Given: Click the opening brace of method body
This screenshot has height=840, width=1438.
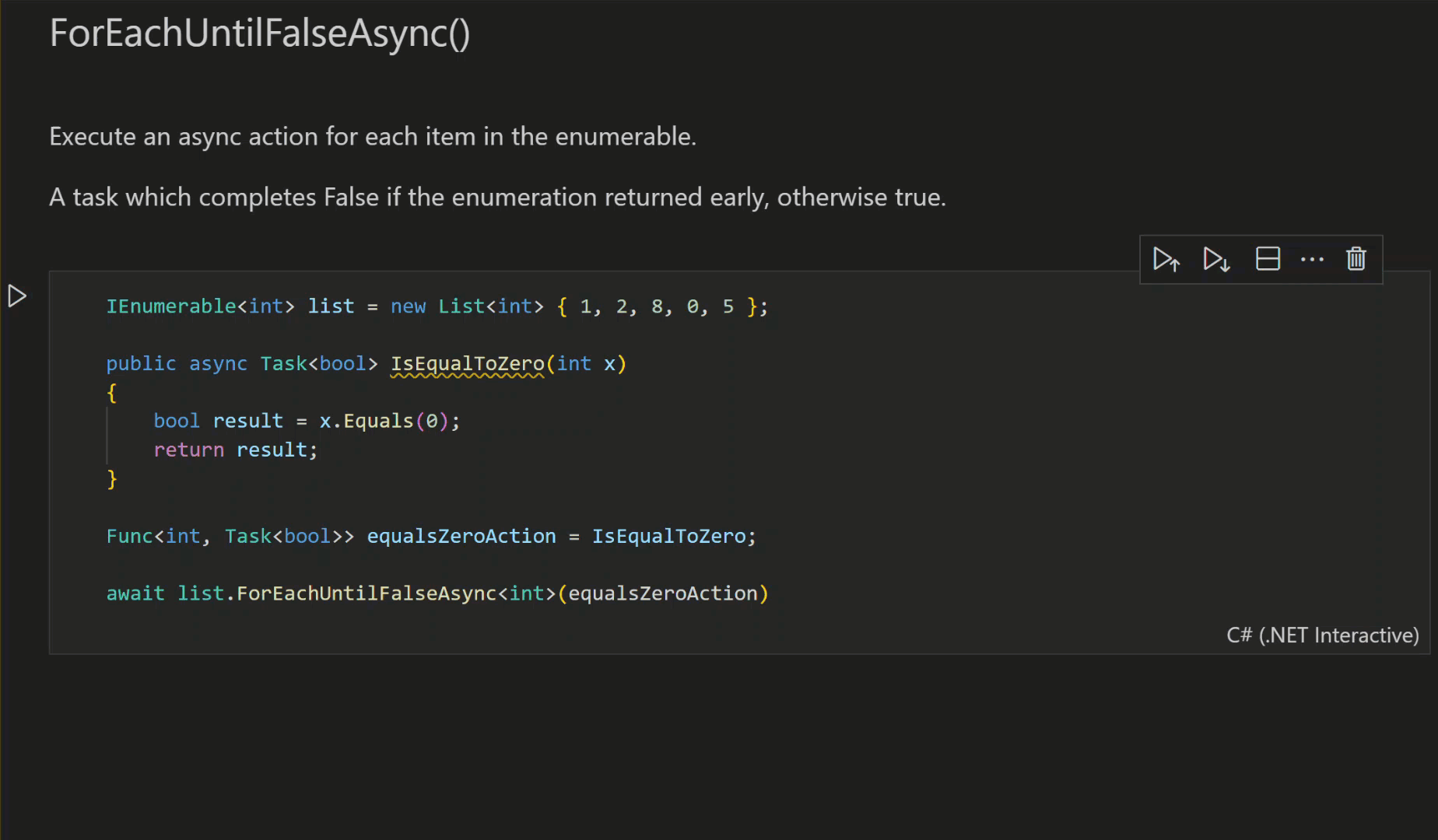Looking at the screenshot, I should pyautogui.click(x=112, y=393).
